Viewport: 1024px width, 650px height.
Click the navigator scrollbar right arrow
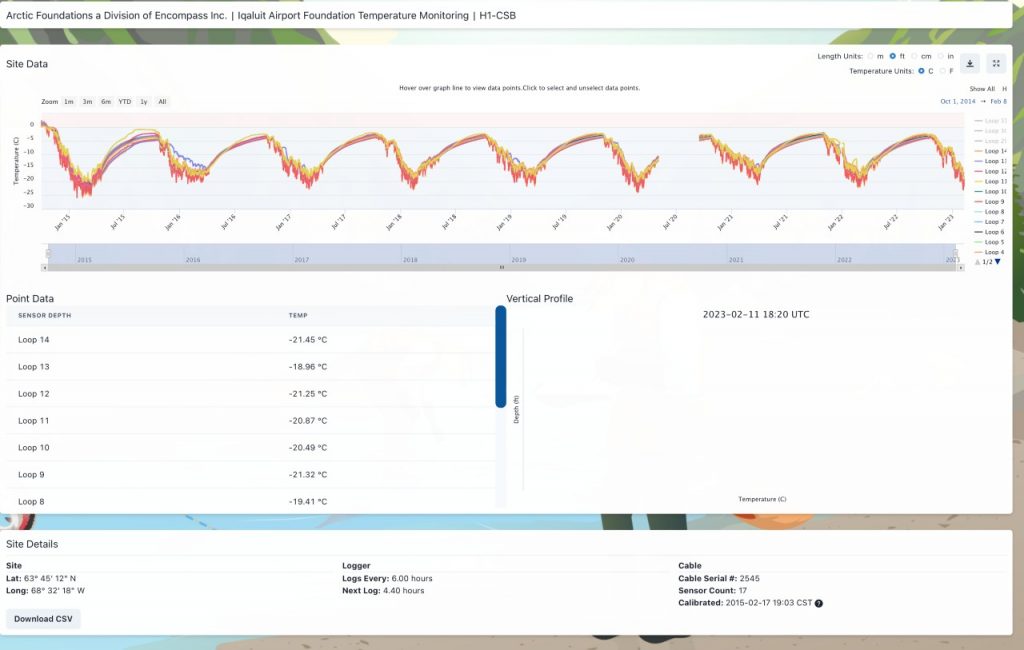960,268
